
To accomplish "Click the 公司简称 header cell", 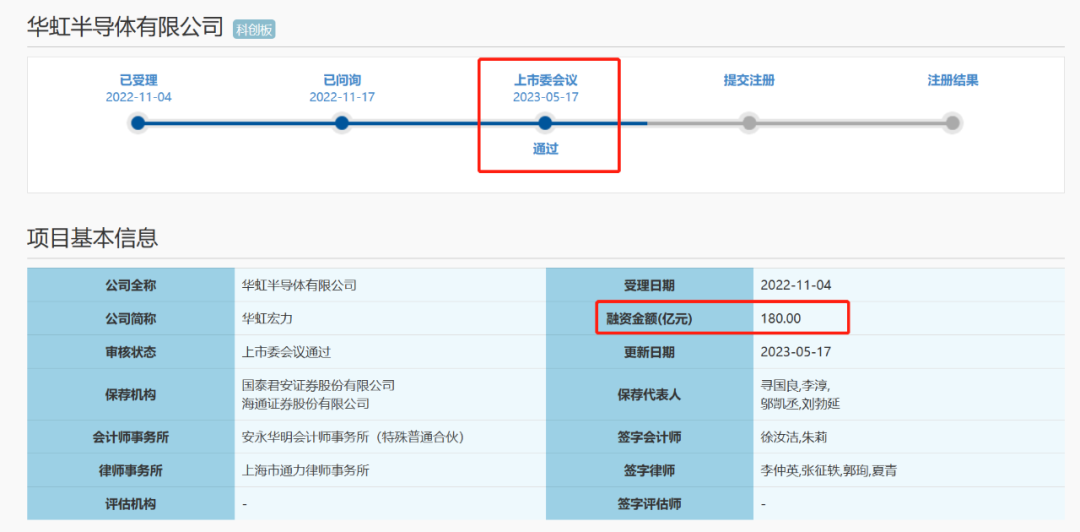I will click(x=131, y=318).
